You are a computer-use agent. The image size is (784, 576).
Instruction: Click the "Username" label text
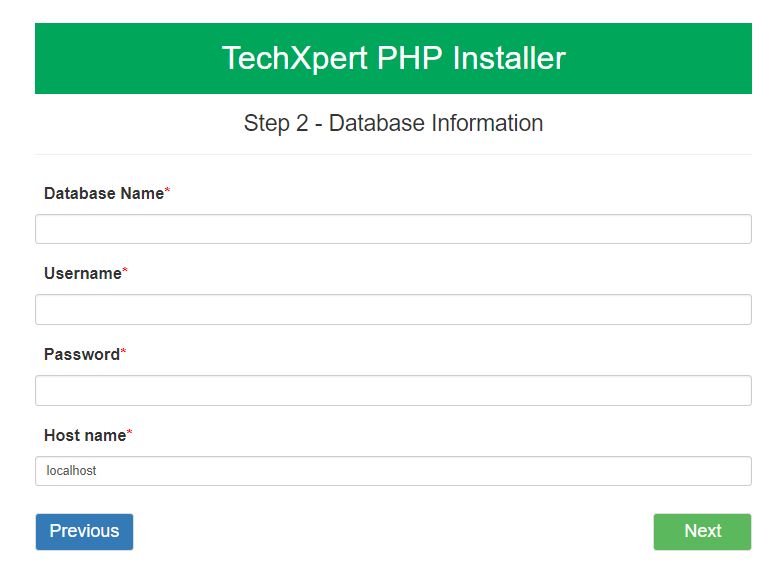click(82, 274)
